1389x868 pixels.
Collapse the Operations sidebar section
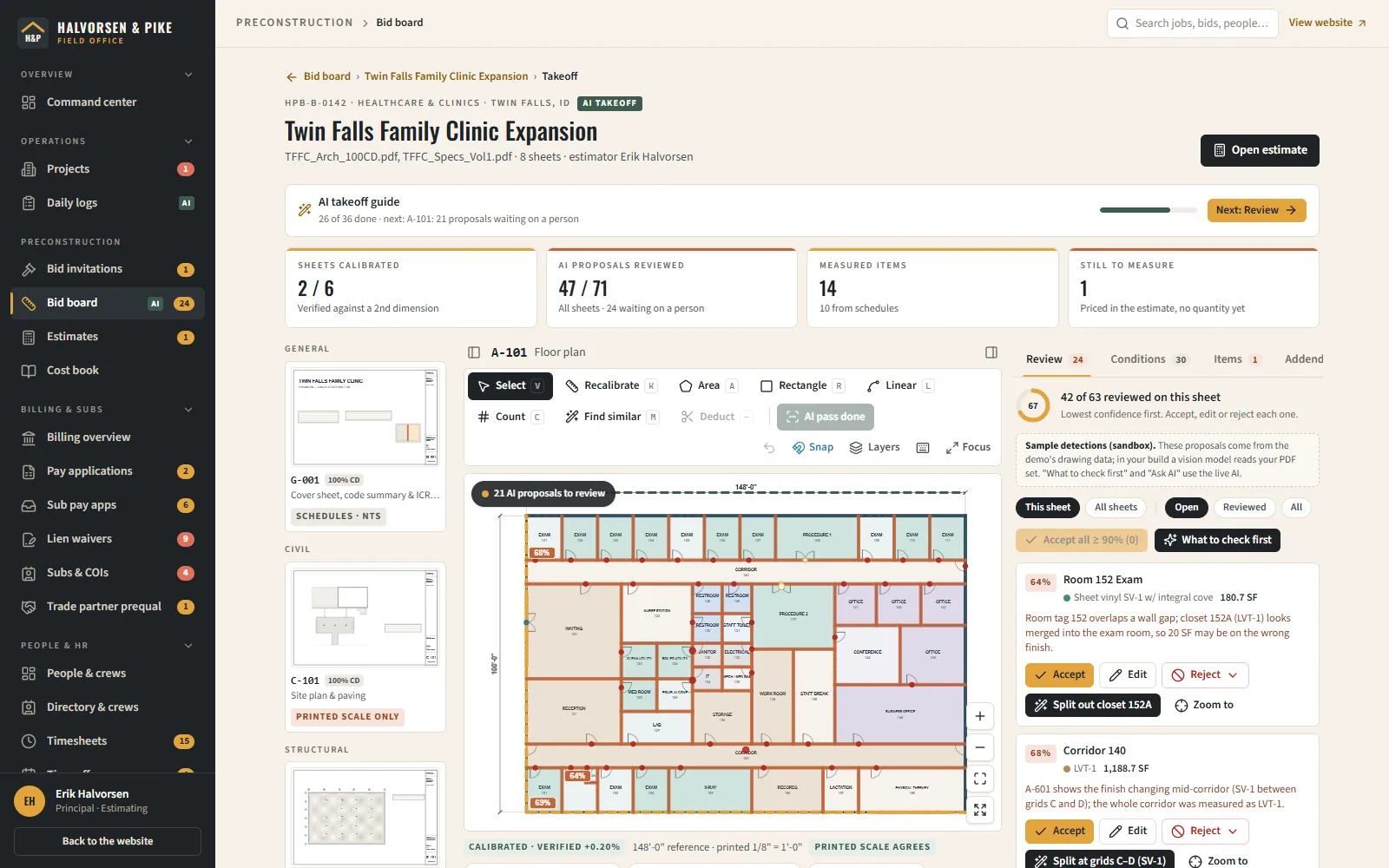pos(188,141)
